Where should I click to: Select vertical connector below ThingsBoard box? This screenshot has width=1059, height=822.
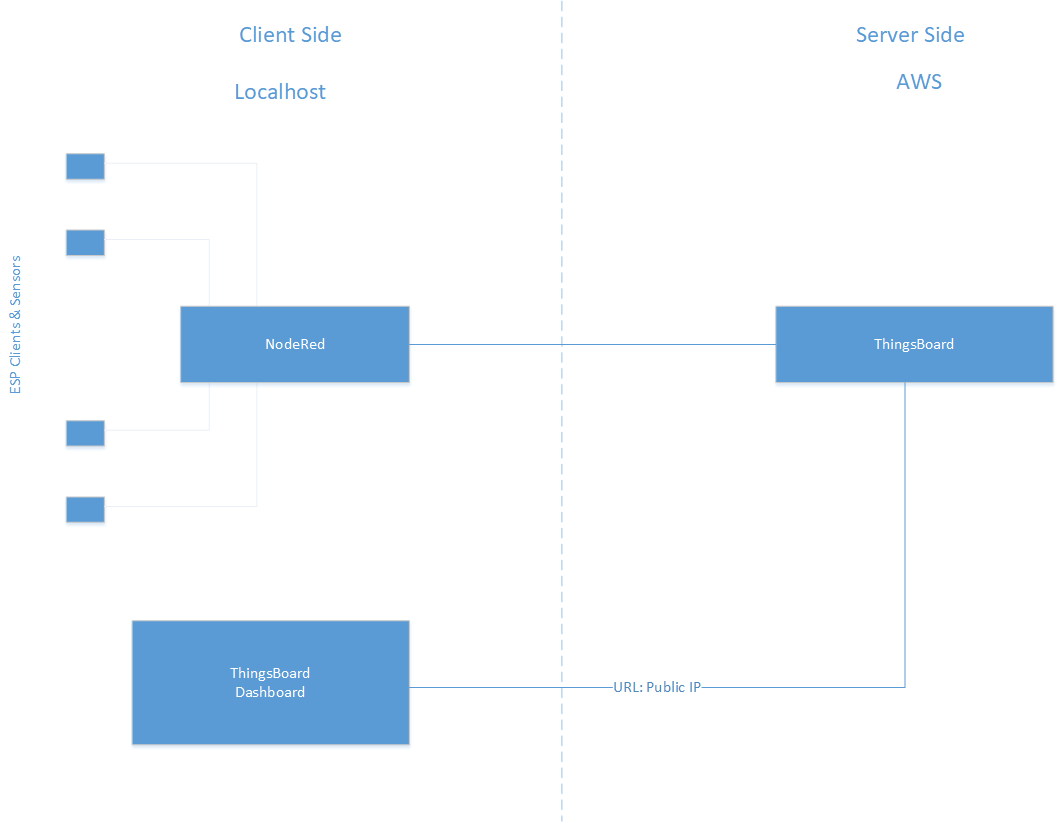[905, 535]
